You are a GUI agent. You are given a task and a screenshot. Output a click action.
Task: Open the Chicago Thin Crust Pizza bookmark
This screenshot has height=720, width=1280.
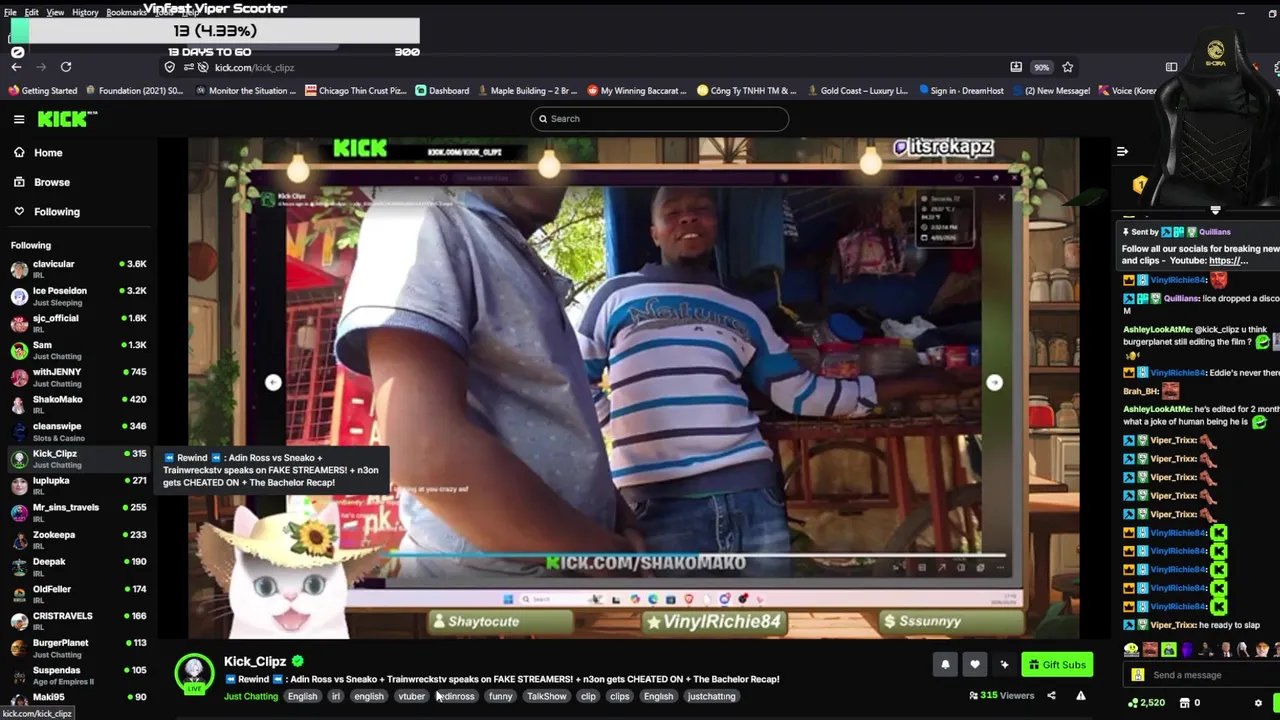[356, 90]
